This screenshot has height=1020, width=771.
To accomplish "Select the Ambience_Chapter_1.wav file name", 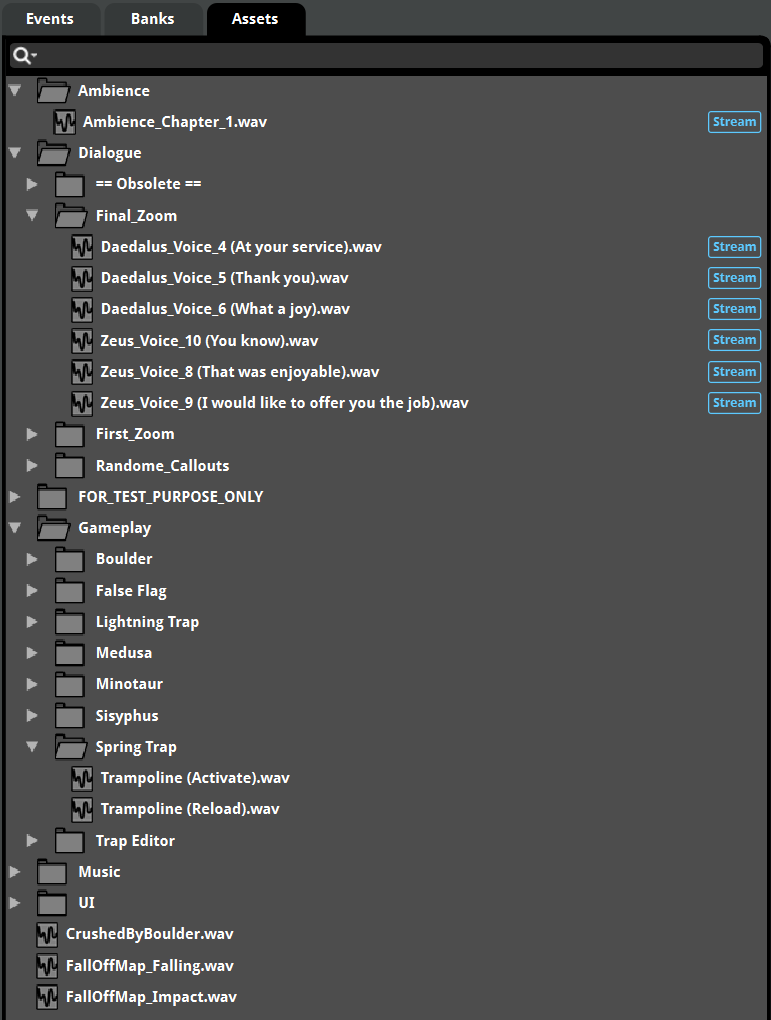I will pyautogui.click(x=175, y=122).
